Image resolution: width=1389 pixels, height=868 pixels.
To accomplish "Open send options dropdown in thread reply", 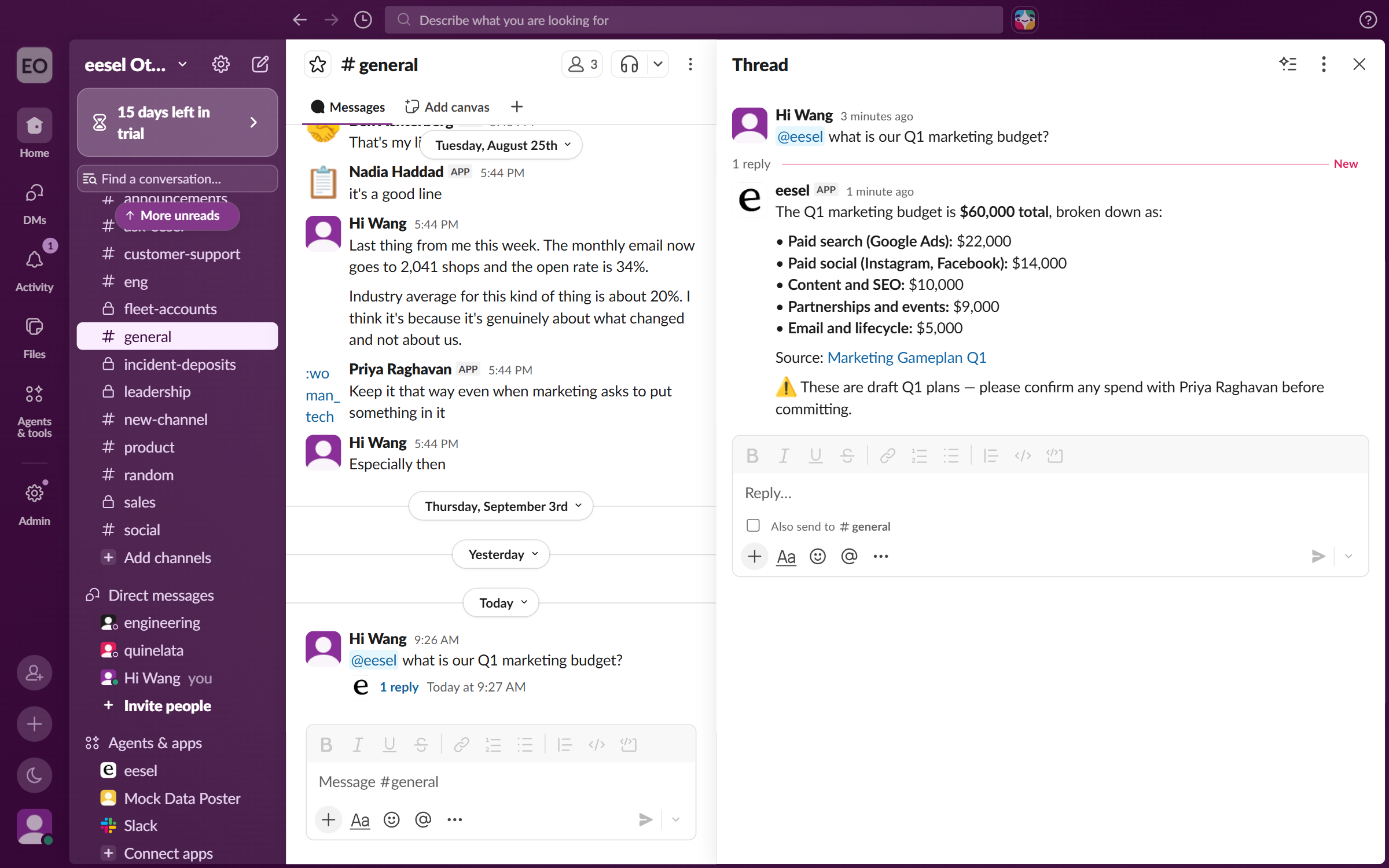I will click(1348, 557).
